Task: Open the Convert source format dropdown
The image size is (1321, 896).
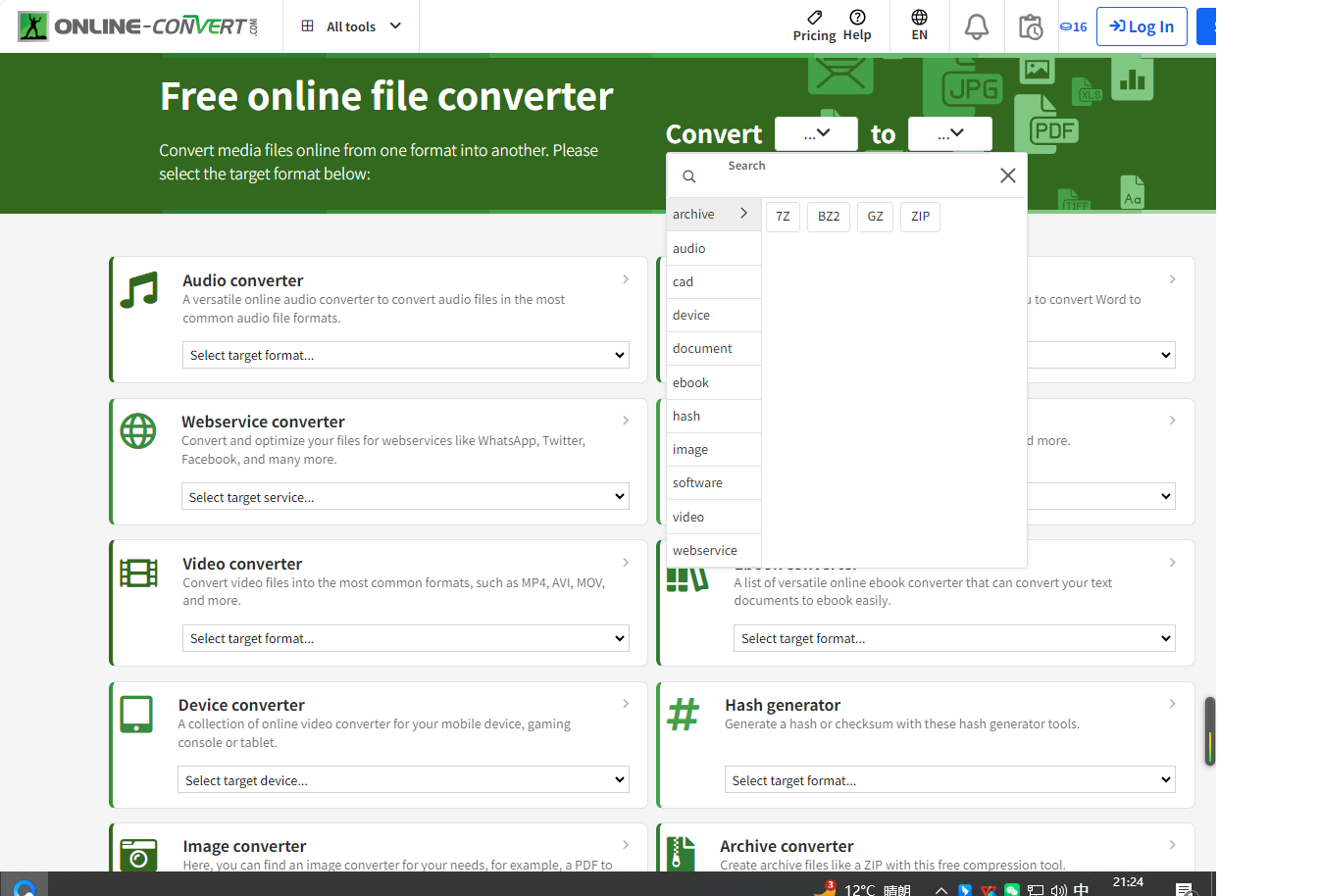Action: tap(816, 133)
